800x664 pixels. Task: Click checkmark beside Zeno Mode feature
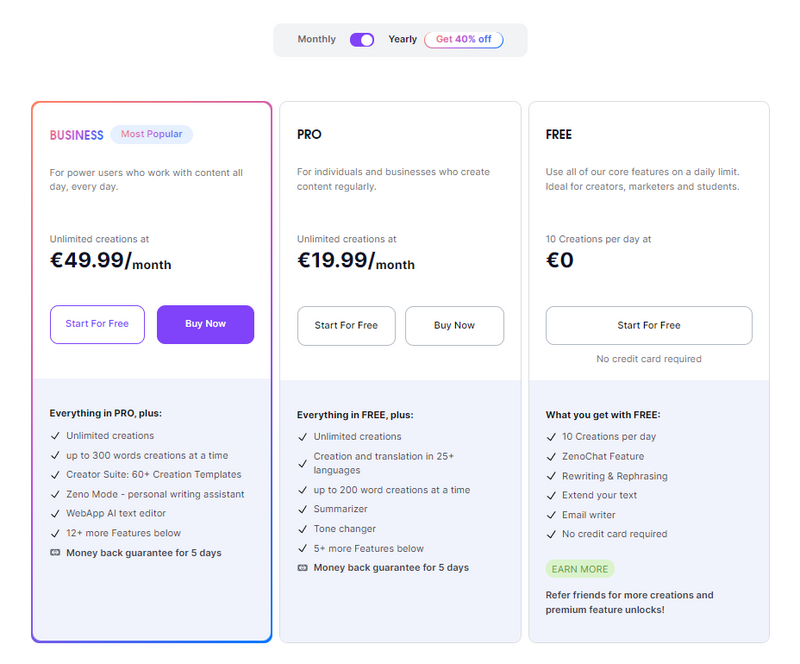coord(55,494)
